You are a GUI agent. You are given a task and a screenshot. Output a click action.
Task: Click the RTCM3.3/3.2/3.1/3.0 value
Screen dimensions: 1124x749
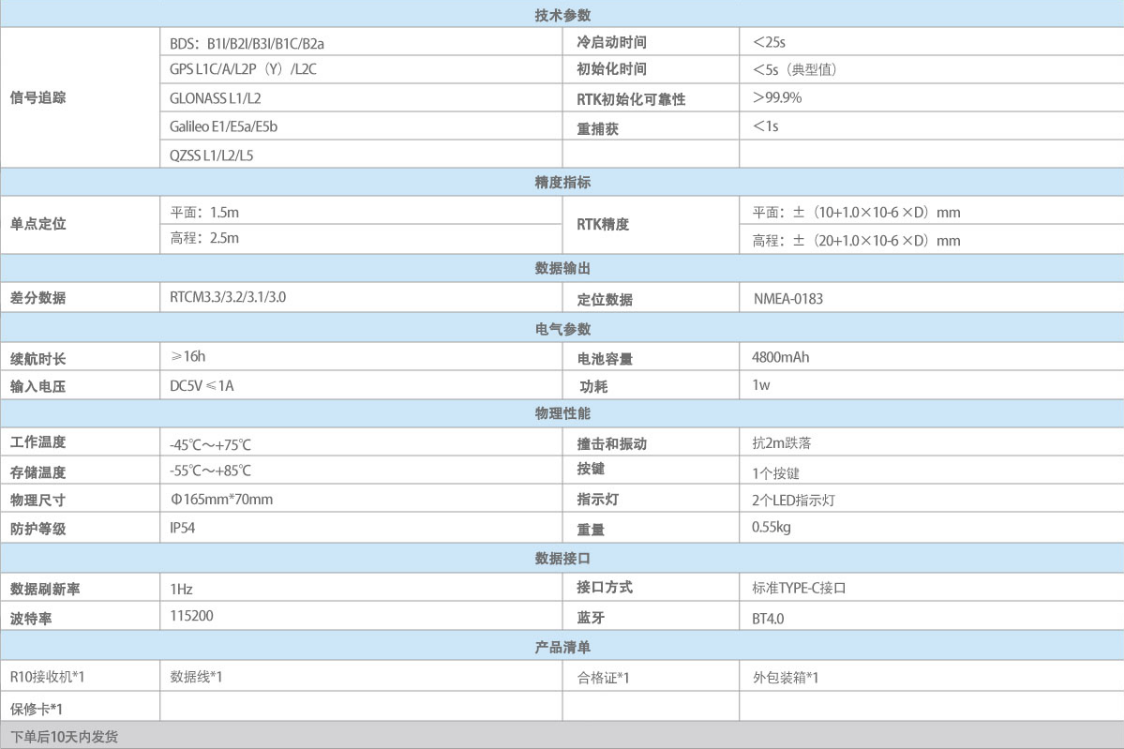click(x=228, y=298)
